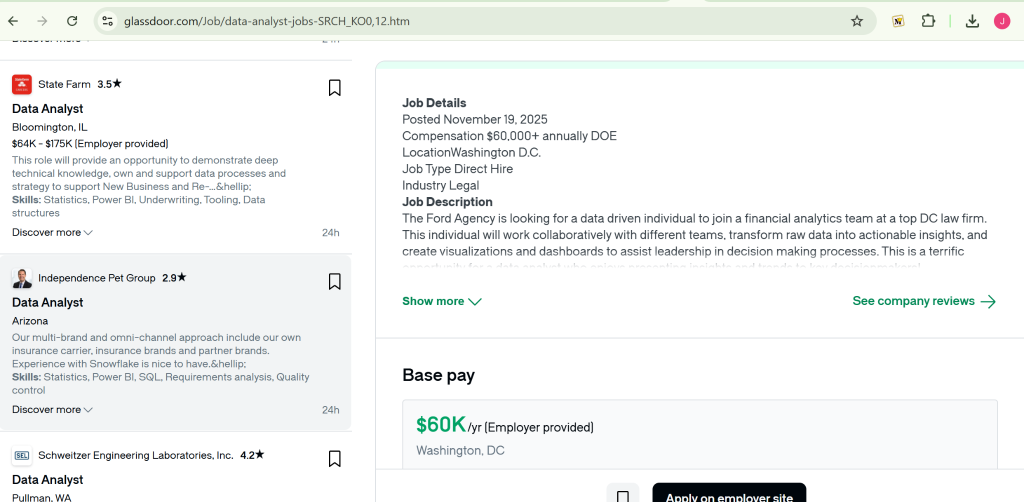Save the Schweitzer Engineering Laboratories job bookmark

334,459
